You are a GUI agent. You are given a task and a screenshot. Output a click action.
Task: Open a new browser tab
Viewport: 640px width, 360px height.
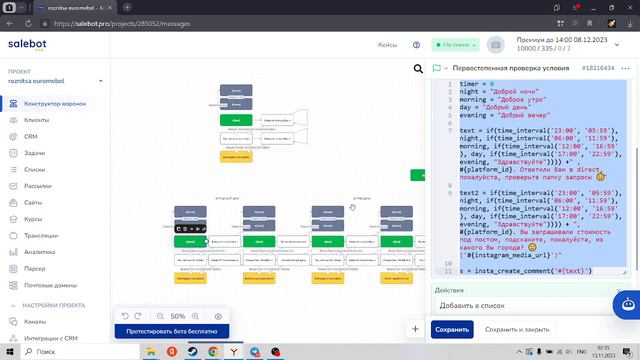(x=127, y=7)
